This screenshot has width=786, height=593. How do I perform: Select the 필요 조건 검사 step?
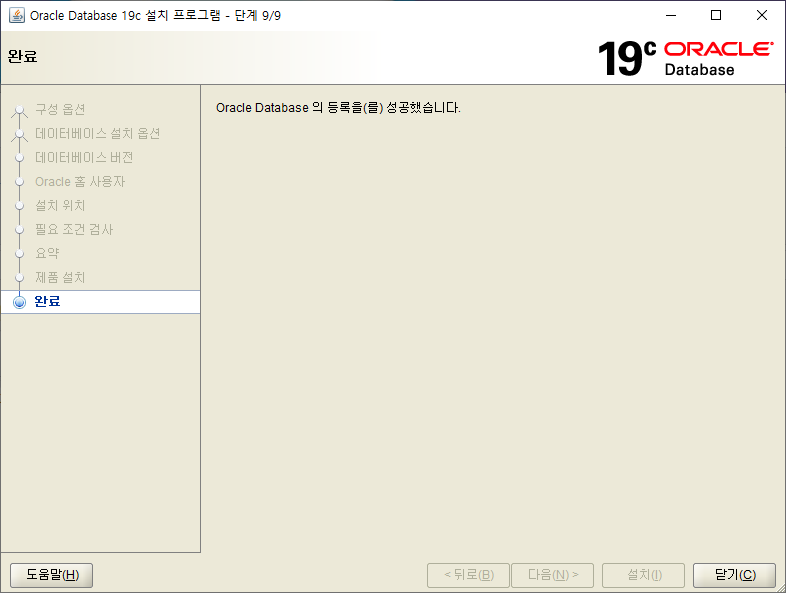[74, 230]
